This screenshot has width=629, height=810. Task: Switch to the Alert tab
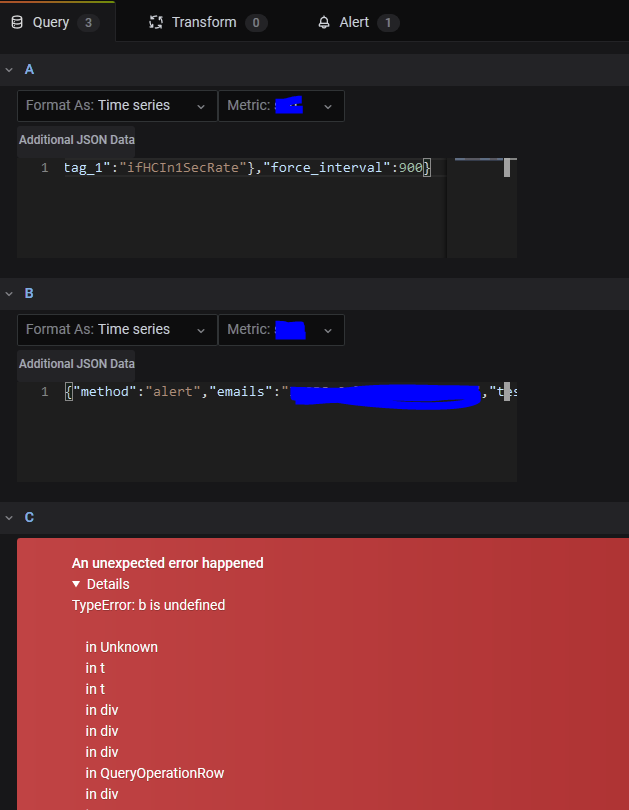[357, 20]
